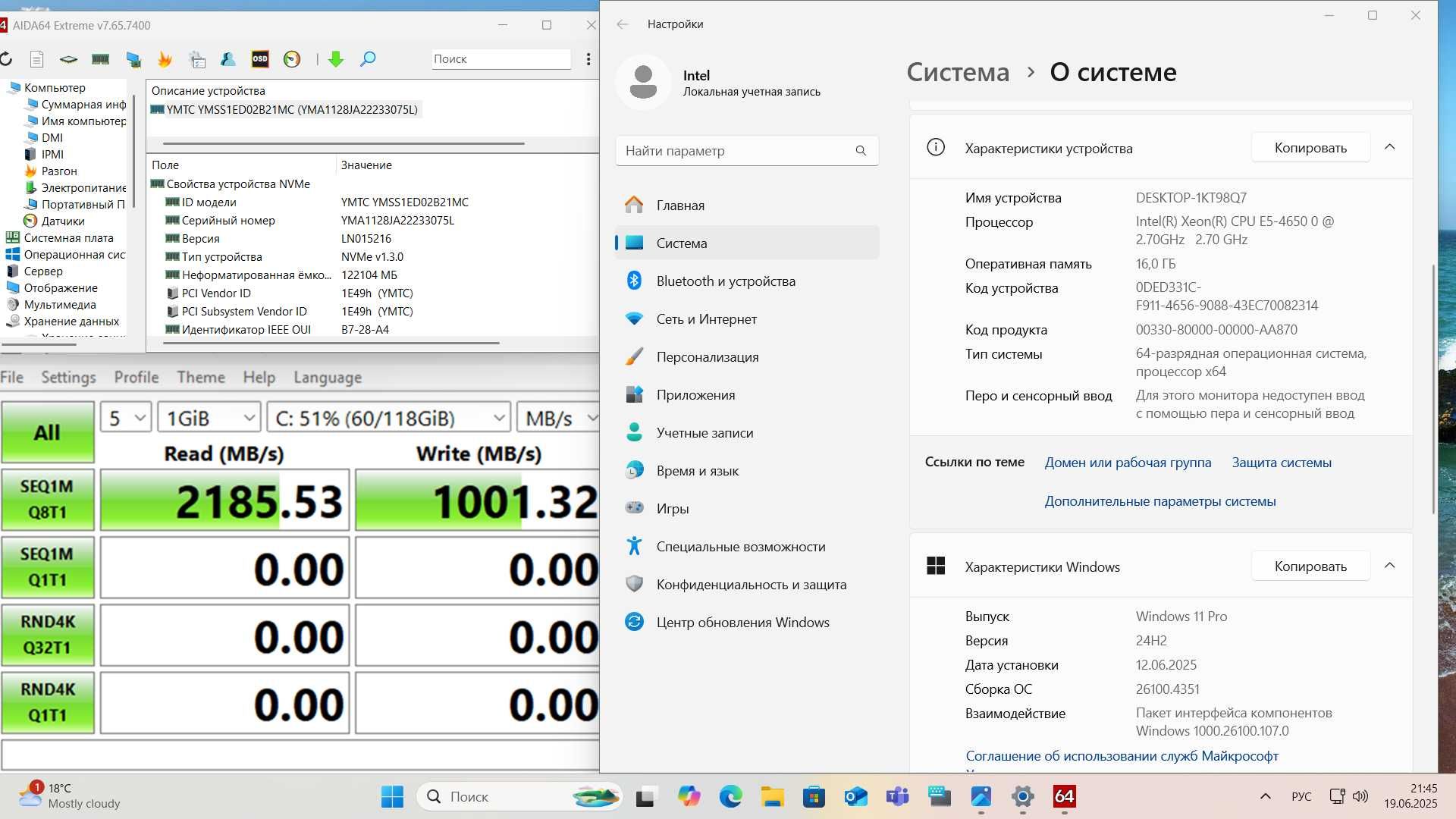
Task: Open AIDA64 preferences checklist icon
Action: pos(197,59)
